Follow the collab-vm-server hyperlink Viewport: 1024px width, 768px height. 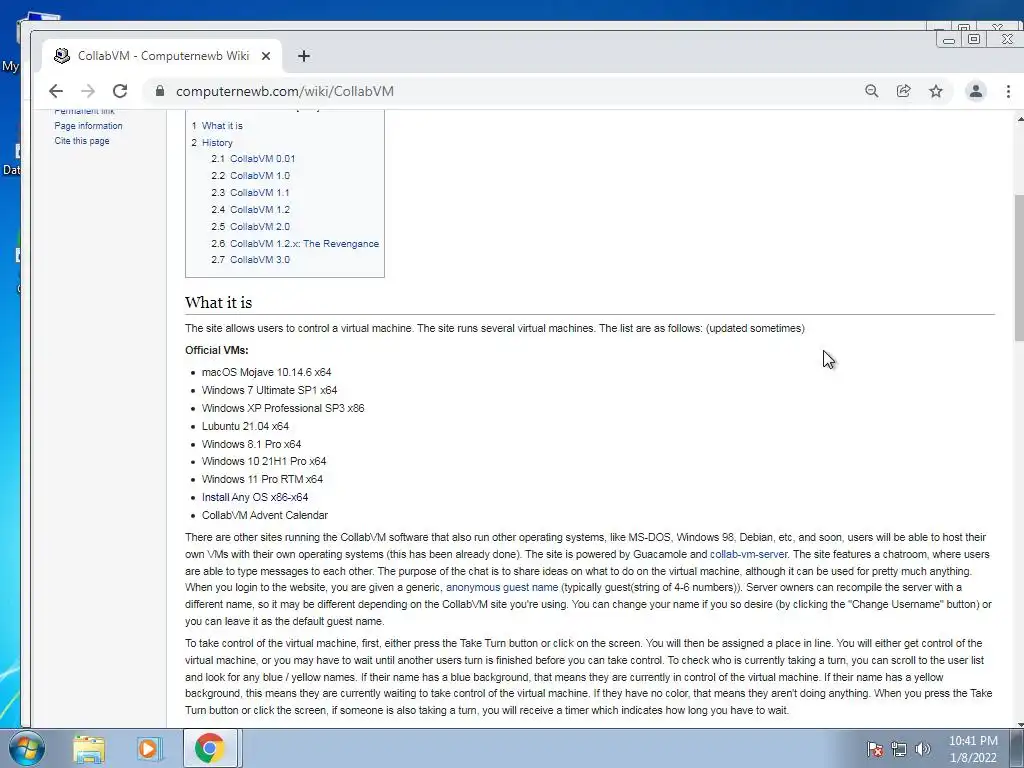(748, 554)
